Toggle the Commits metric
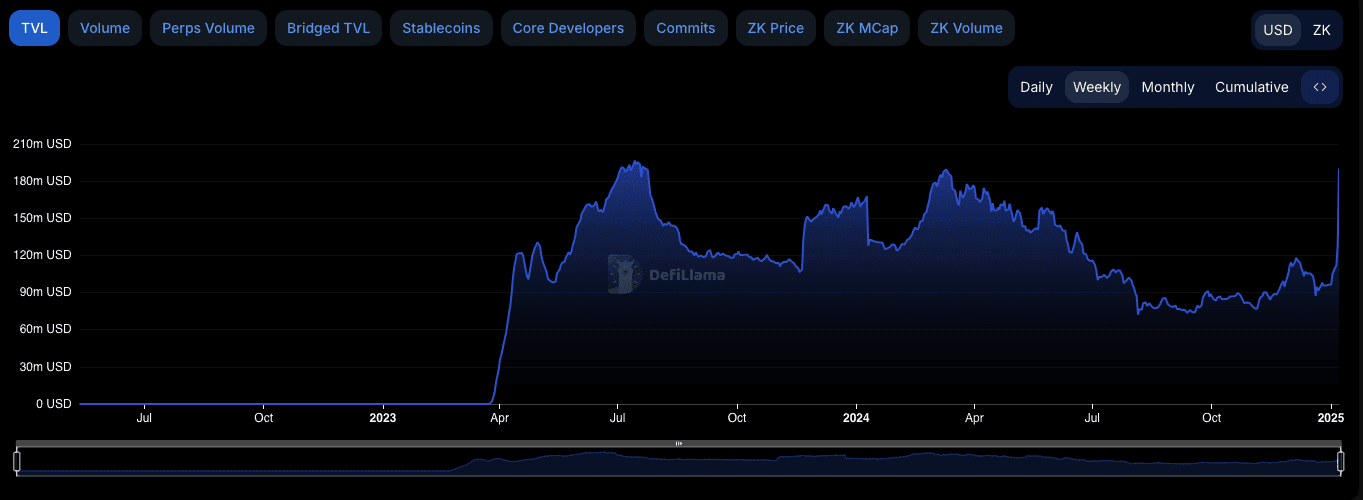The image size is (1363, 500). [x=686, y=28]
